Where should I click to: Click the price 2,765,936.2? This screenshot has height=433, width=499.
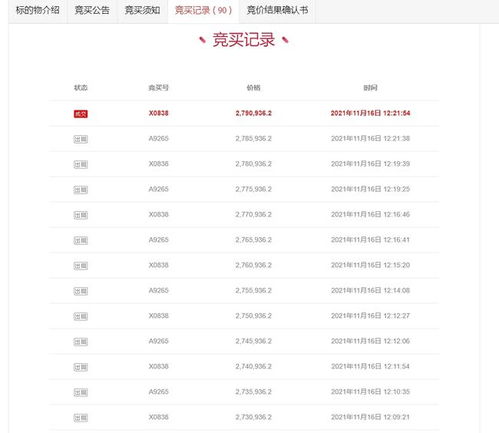pos(254,240)
